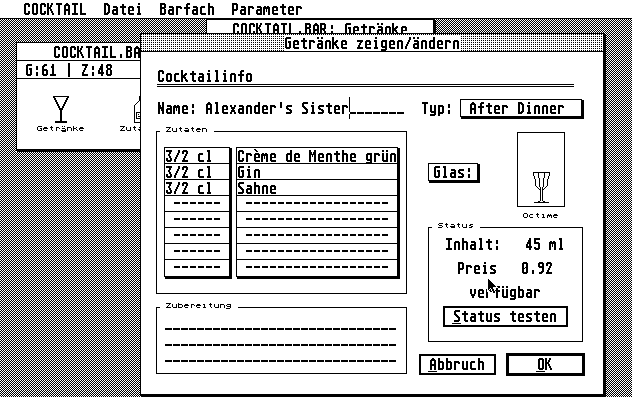632x397 pixels.
Task: Click the Preis value 0.92
Action: 536,268
